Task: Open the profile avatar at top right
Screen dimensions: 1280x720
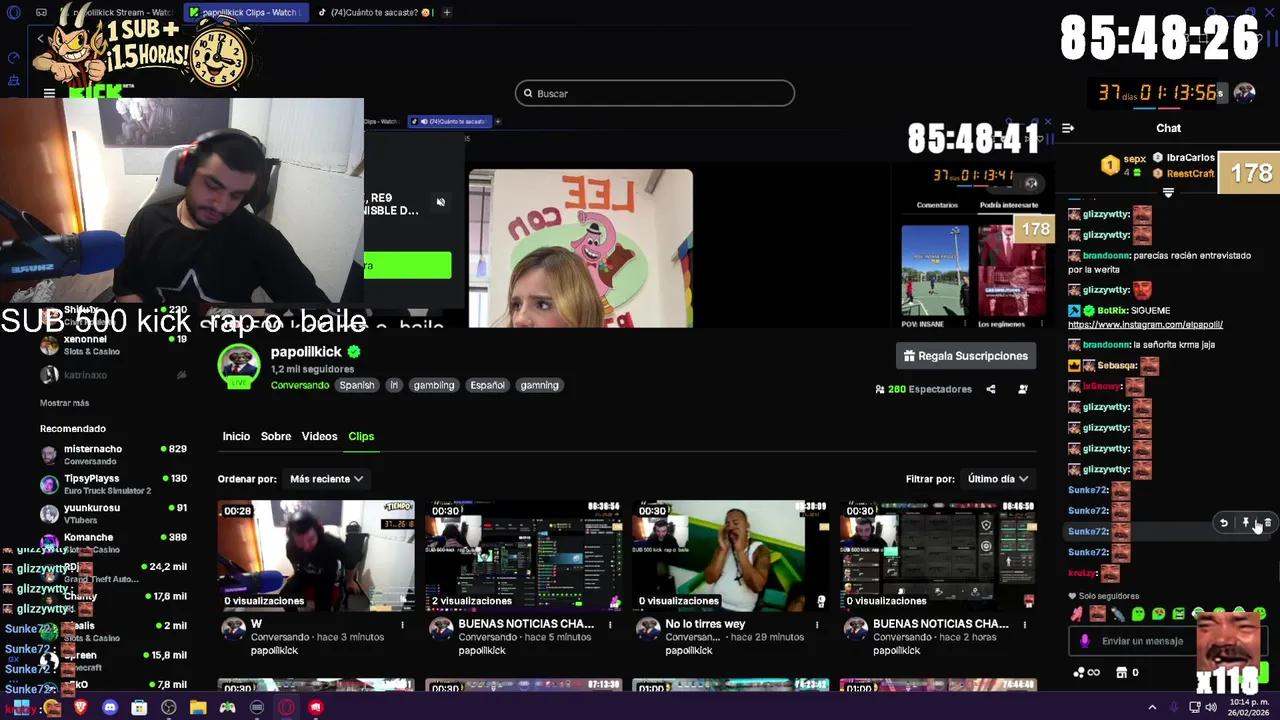Action: coord(1244,93)
